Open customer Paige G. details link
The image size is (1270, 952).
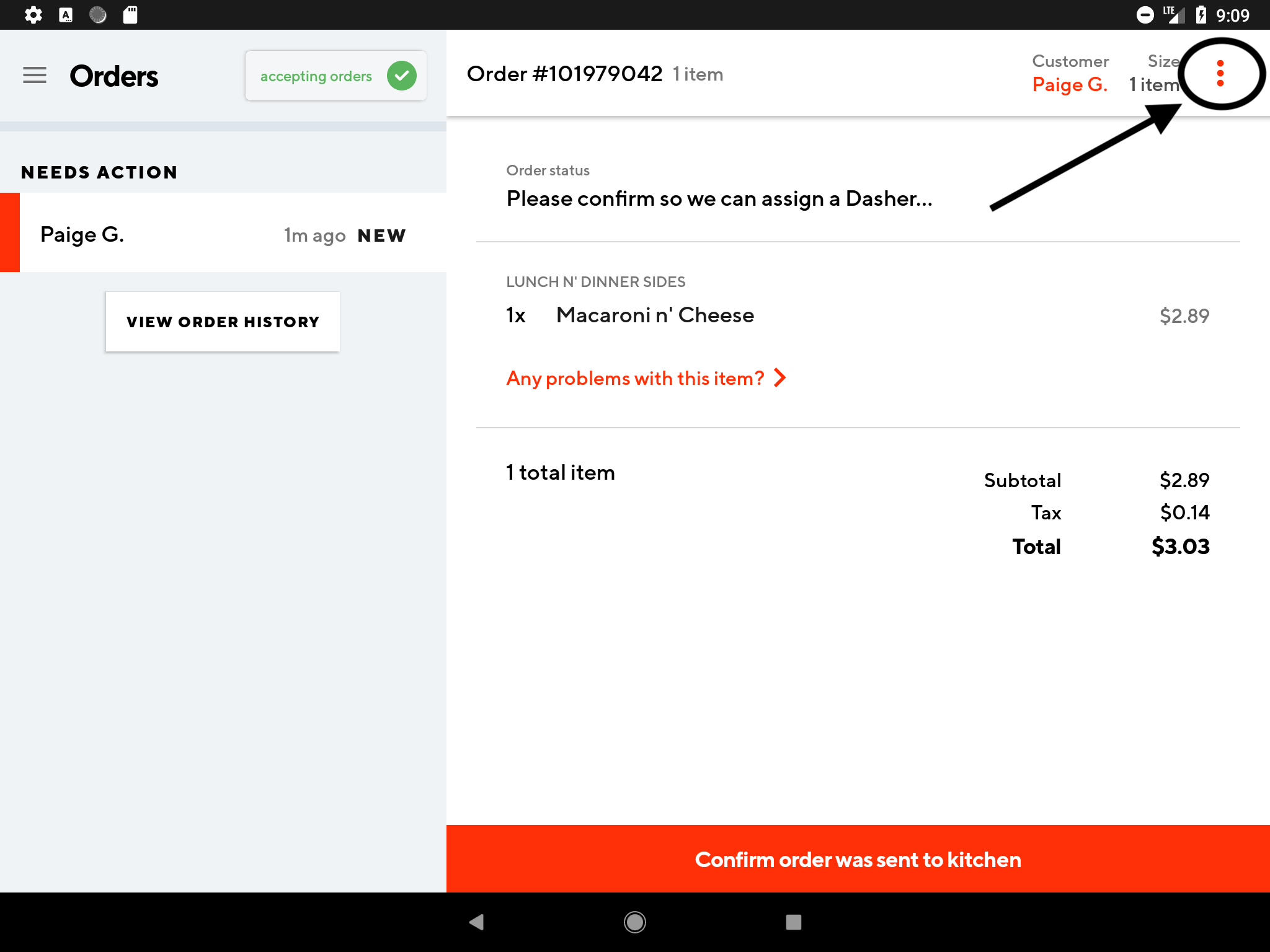pos(1070,84)
